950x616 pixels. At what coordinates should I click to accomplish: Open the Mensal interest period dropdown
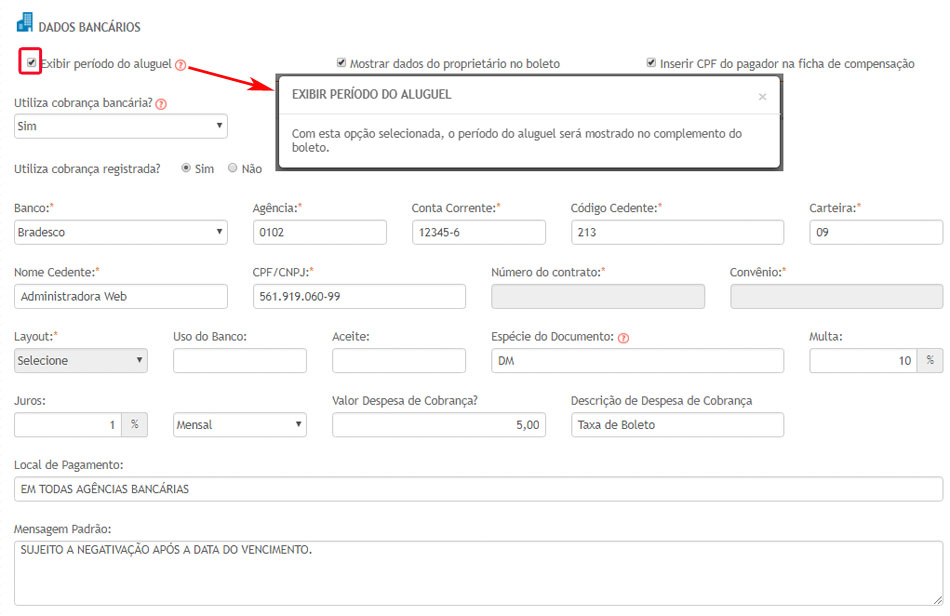tap(239, 425)
